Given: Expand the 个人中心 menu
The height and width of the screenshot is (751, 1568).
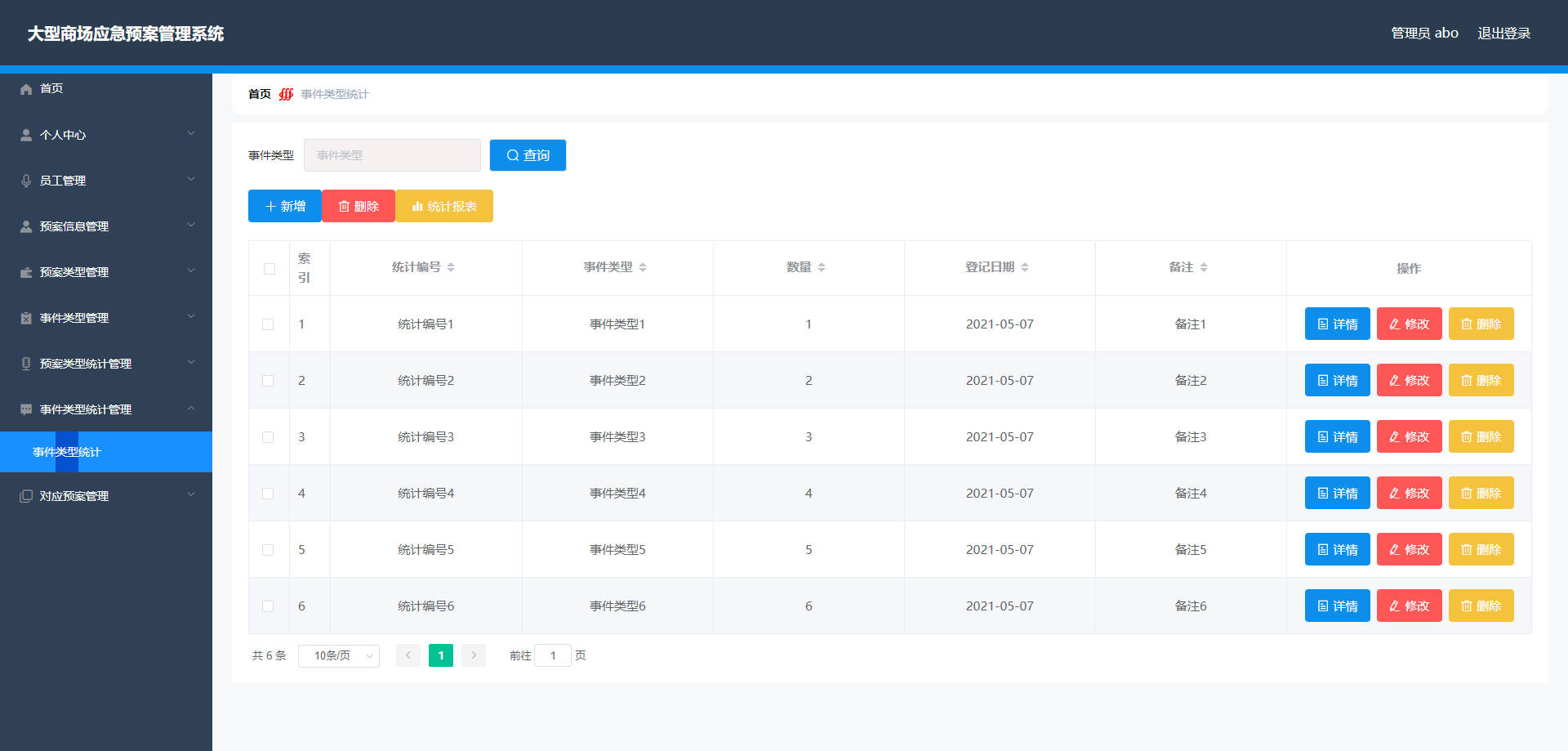Looking at the screenshot, I should 106,135.
